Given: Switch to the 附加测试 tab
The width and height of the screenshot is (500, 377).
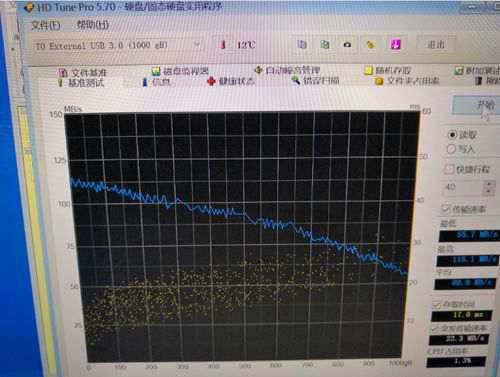Looking at the screenshot, I should (477, 71).
